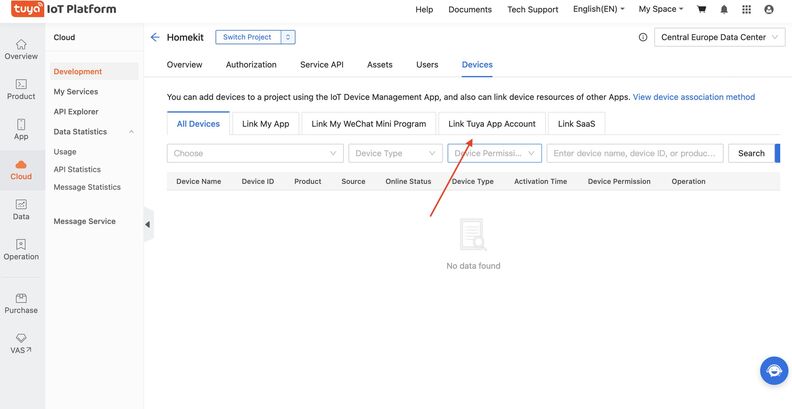
Task: Go to Data section in sidebar
Action: 21,209
